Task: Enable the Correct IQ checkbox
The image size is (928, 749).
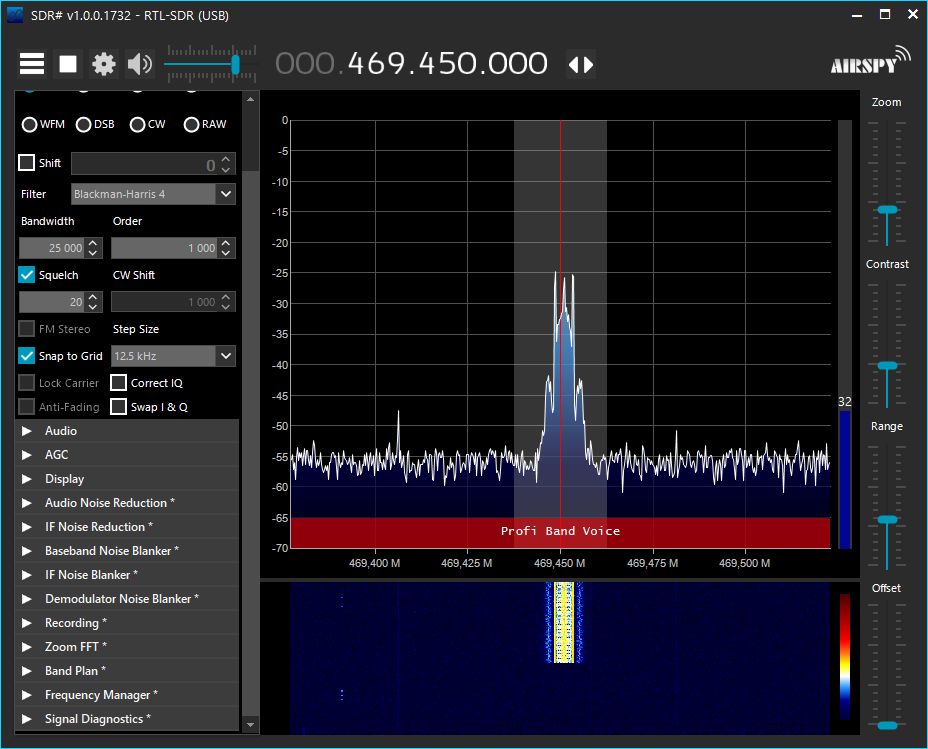Action: (118, 383)
